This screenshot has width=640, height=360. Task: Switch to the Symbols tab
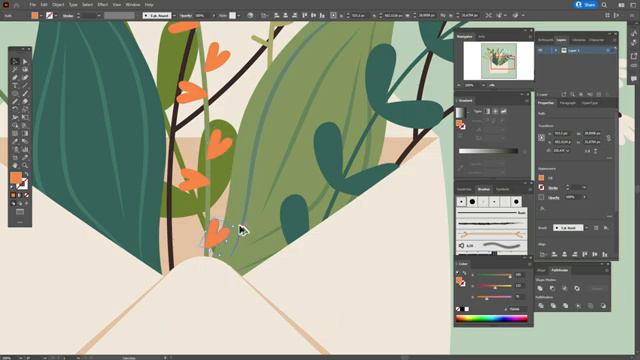coord(502,189)
